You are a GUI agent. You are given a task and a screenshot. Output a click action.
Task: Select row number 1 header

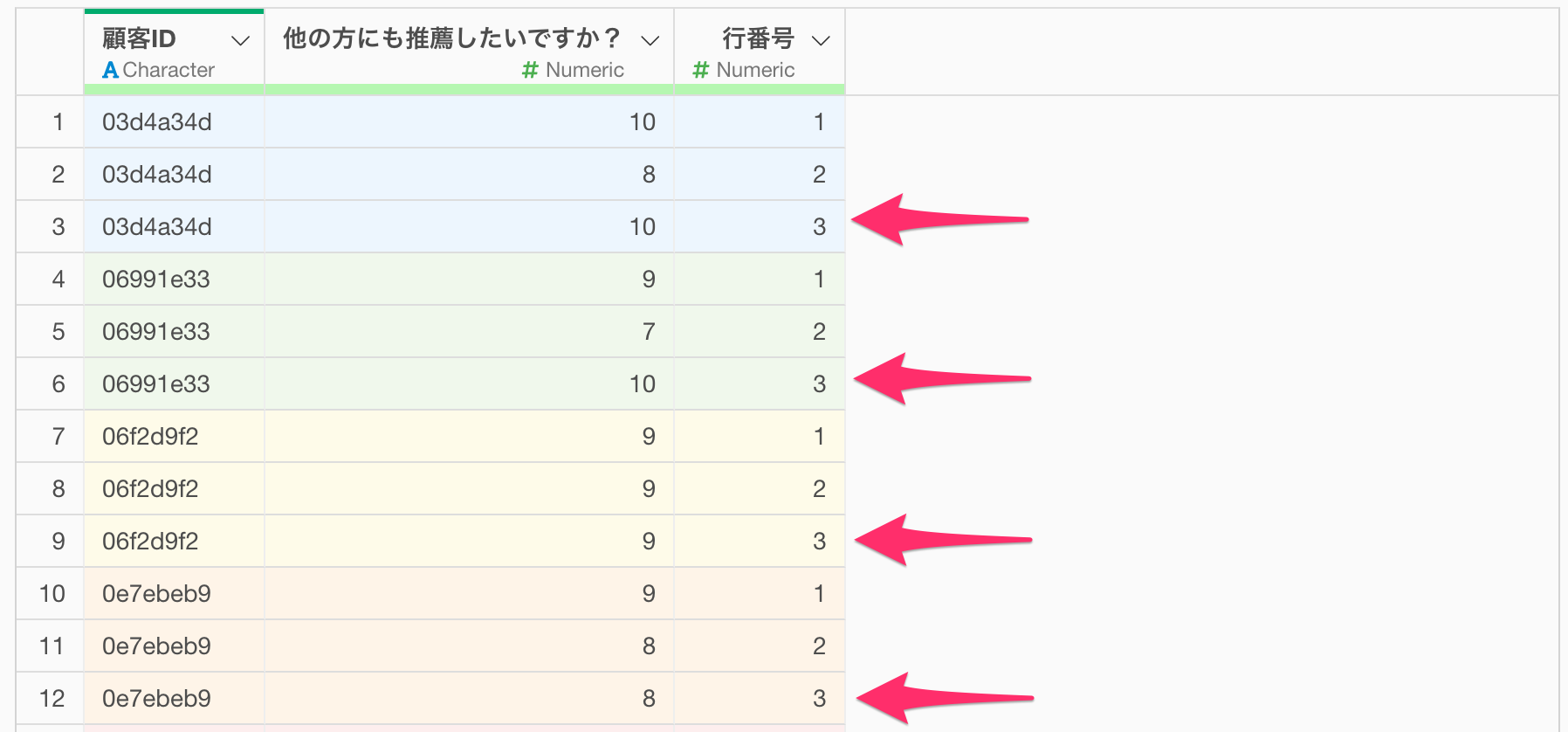(58, 122)
